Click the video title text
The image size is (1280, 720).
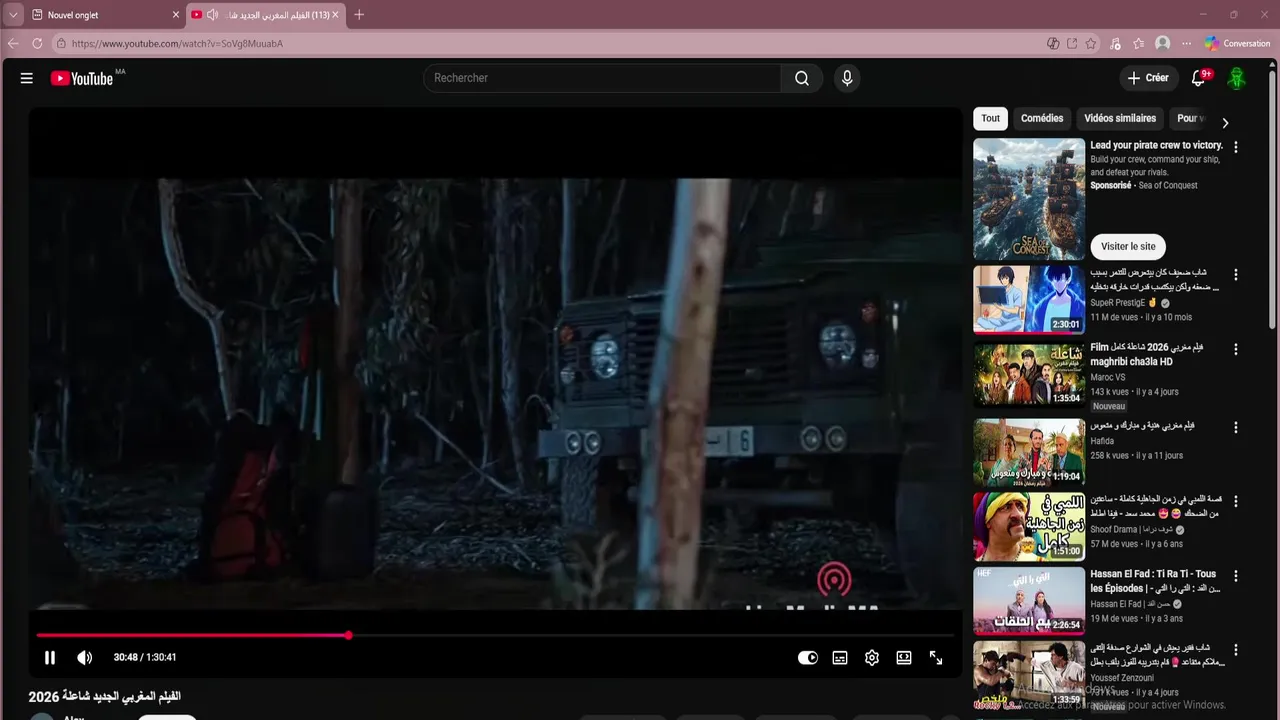click(x=105, y=696)
